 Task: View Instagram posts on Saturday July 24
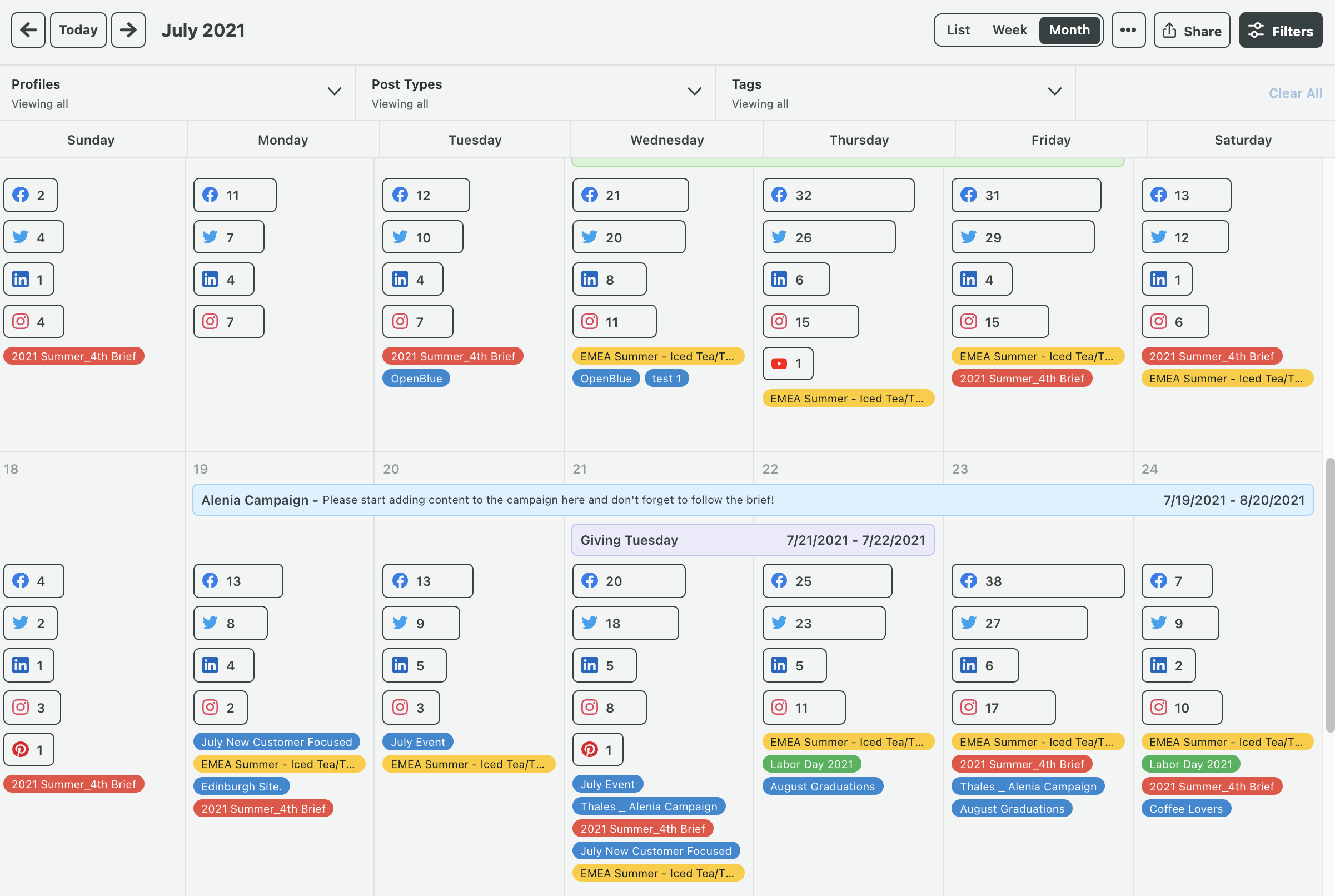pyautogui.click(x=1182, y=708)
